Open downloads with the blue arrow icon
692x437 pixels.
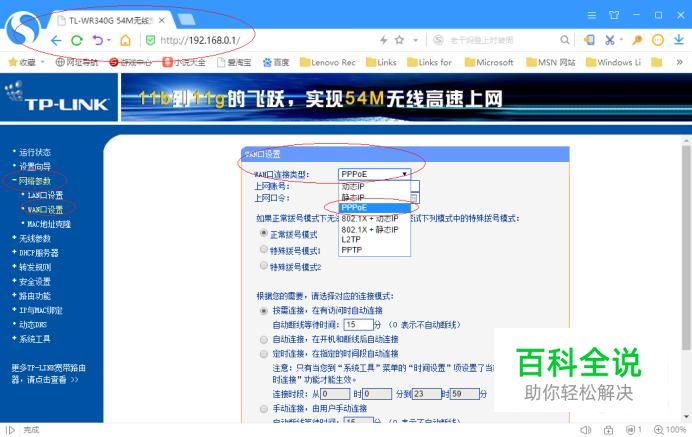679,40
